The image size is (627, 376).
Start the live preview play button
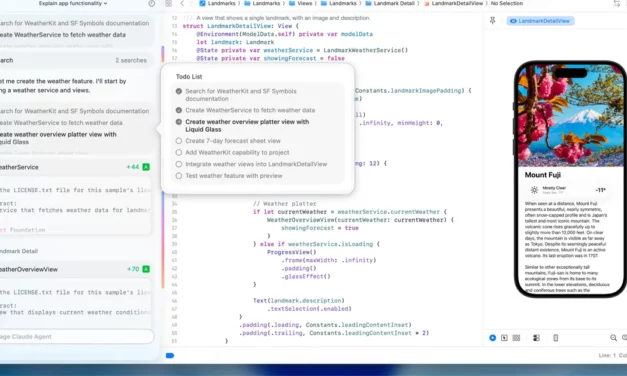click(493, 338)
